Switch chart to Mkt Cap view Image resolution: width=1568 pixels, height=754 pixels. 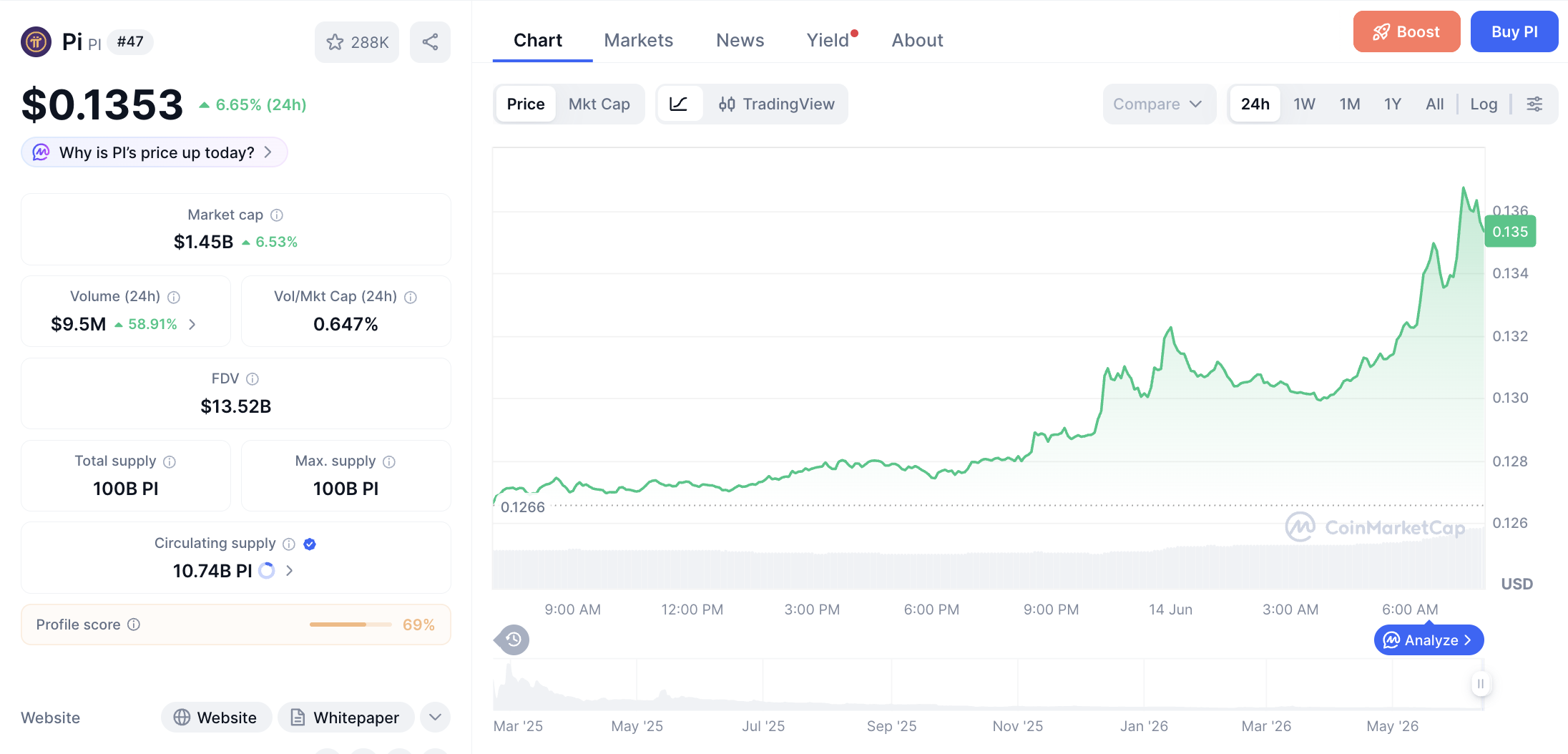click(x=599, y=104)
